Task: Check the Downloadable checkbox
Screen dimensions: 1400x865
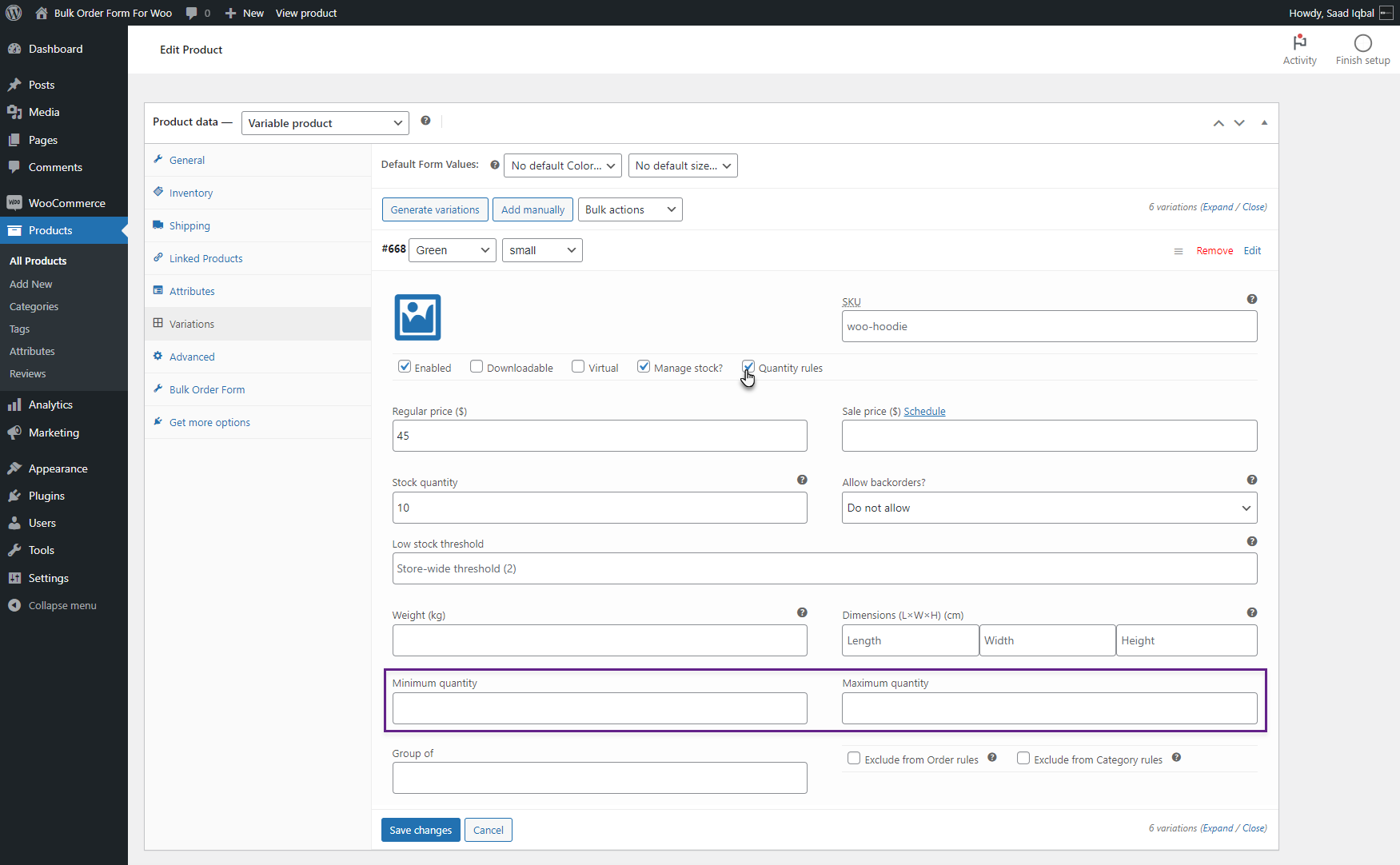Action: pyautogui.click(x=477, y=367)
